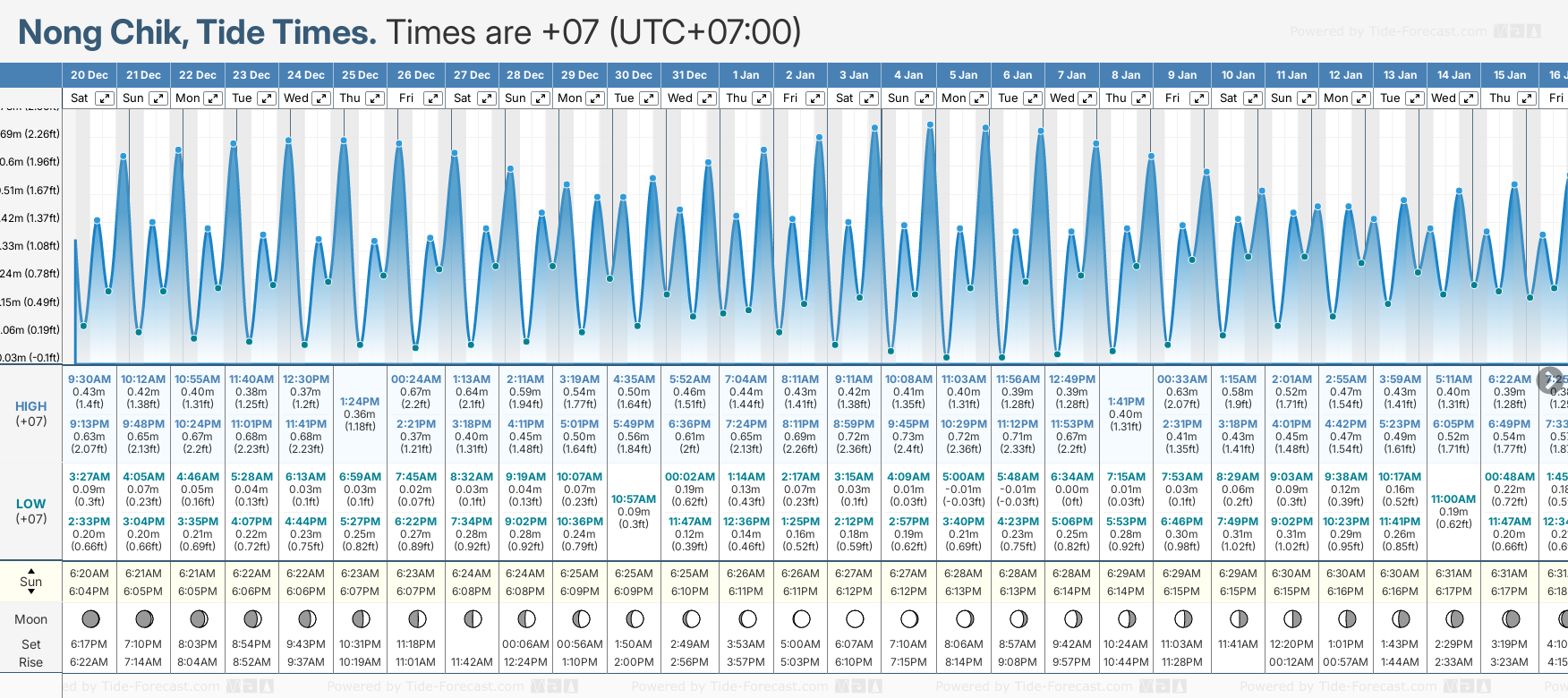Expand the Sat 20 Dec day view
The image size is (1568, 698).
[x=105, y=98]
